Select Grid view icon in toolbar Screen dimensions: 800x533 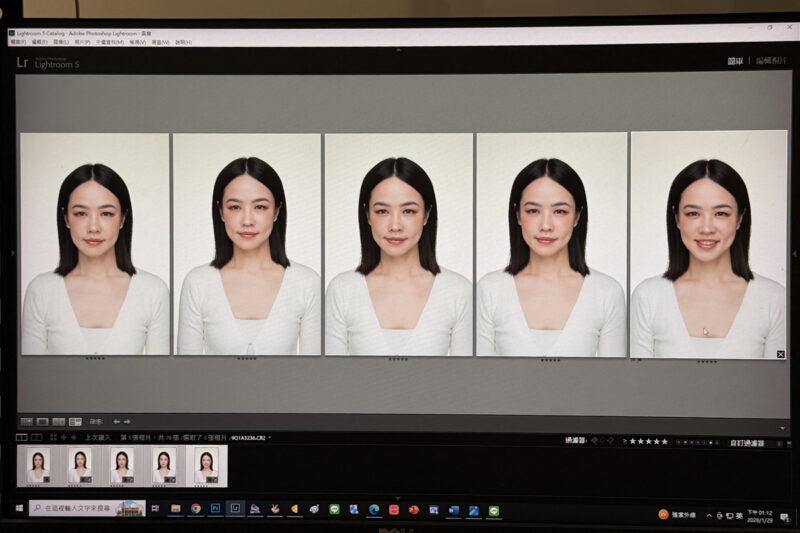(26, 422)
